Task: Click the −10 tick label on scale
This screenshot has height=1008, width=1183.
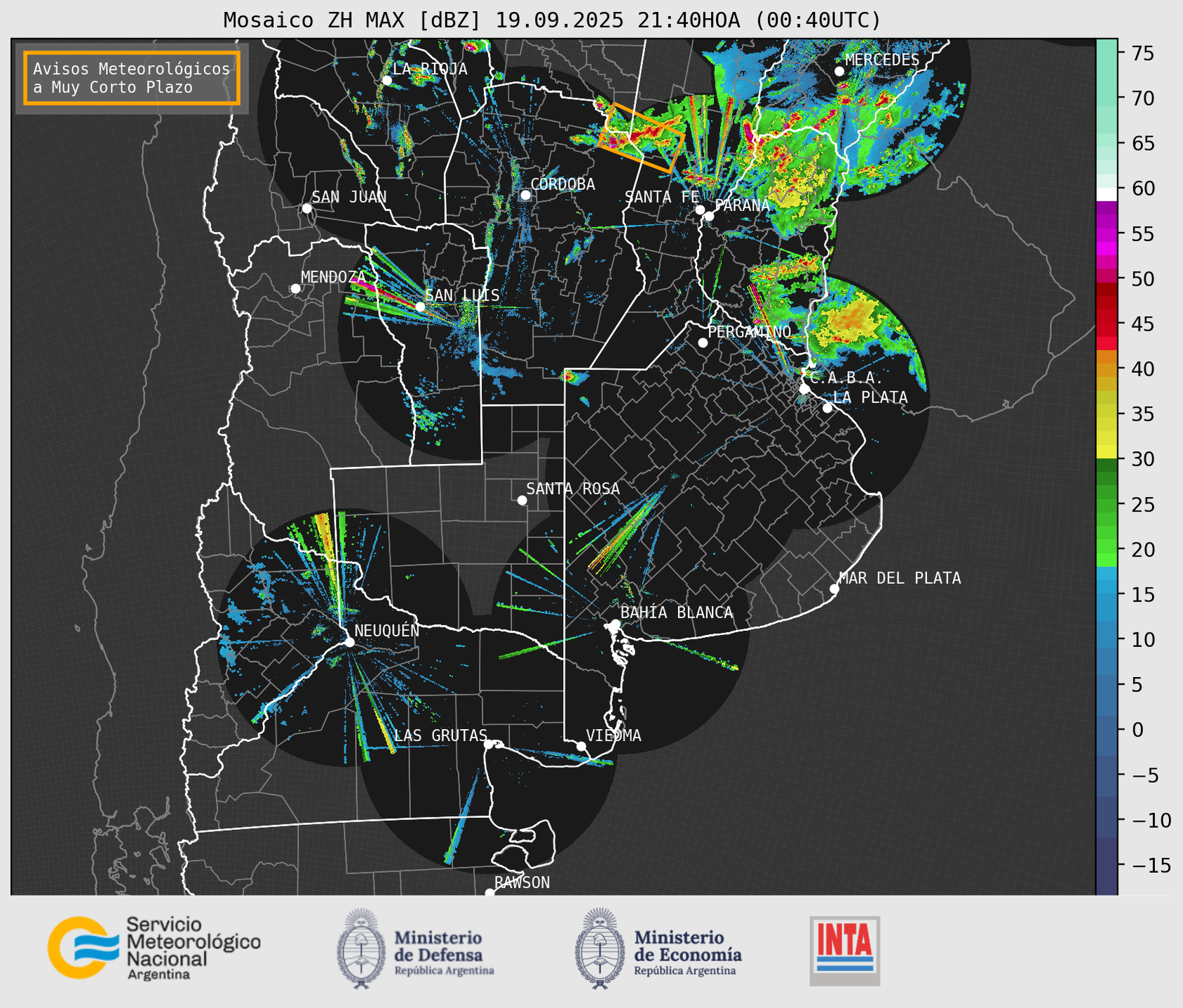Action: [x=1151, y=820]
